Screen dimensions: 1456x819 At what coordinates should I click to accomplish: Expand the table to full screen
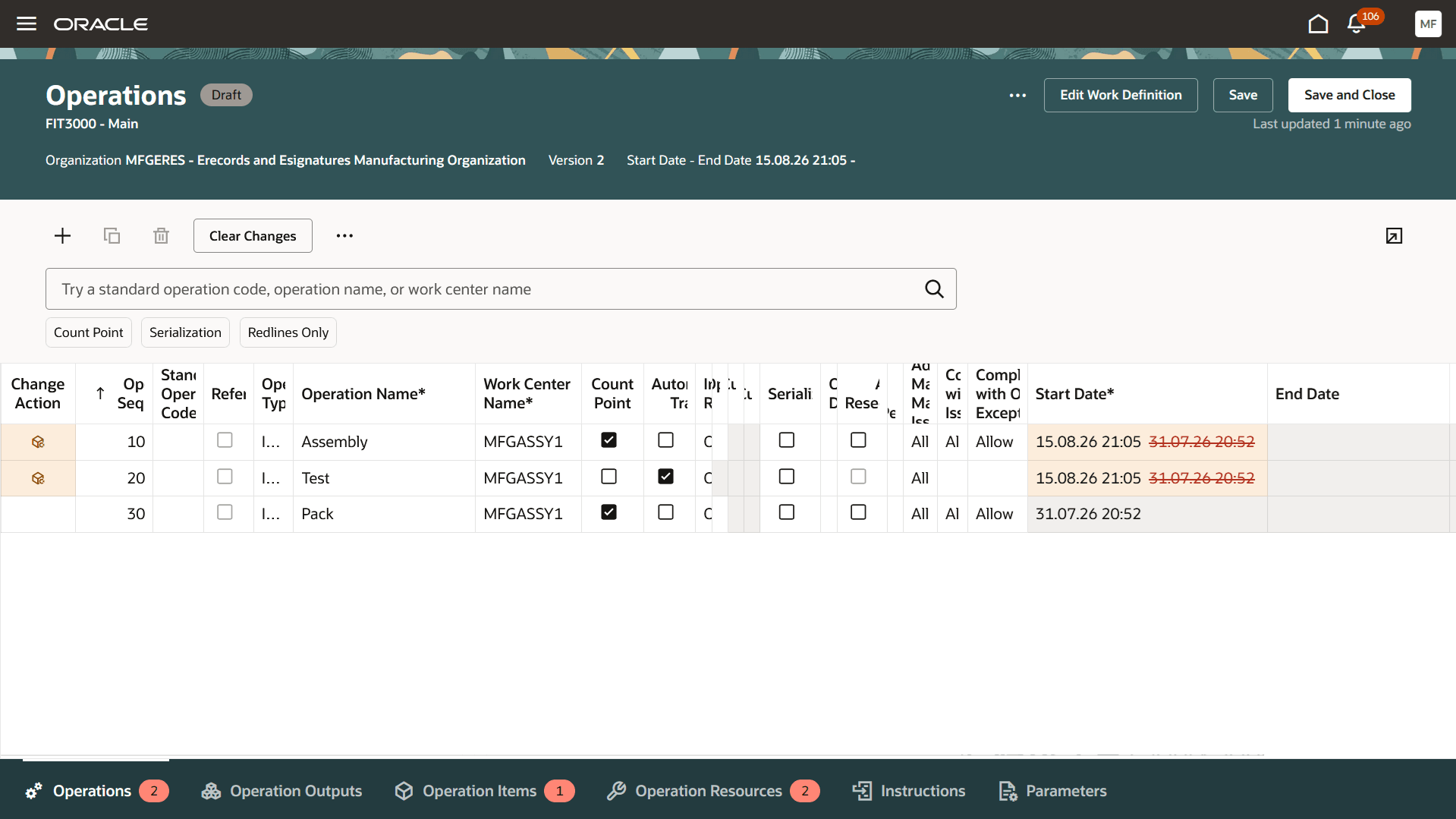1394,236
